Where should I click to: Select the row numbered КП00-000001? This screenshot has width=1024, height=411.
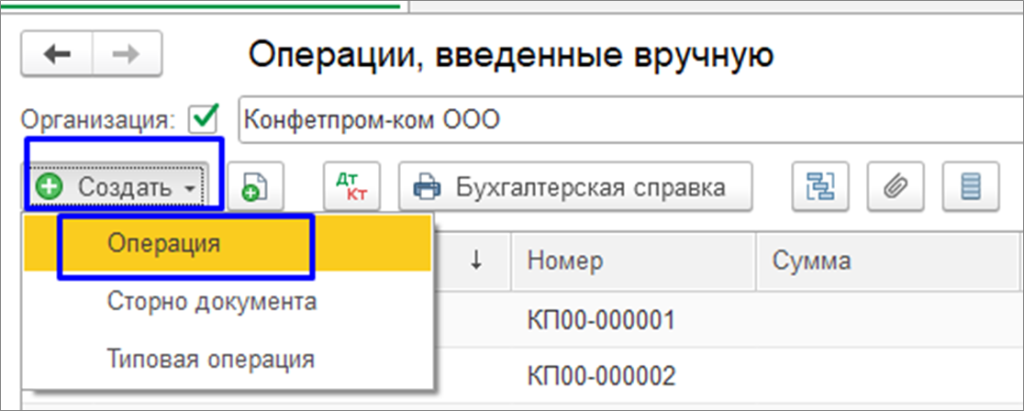(728, 320)
